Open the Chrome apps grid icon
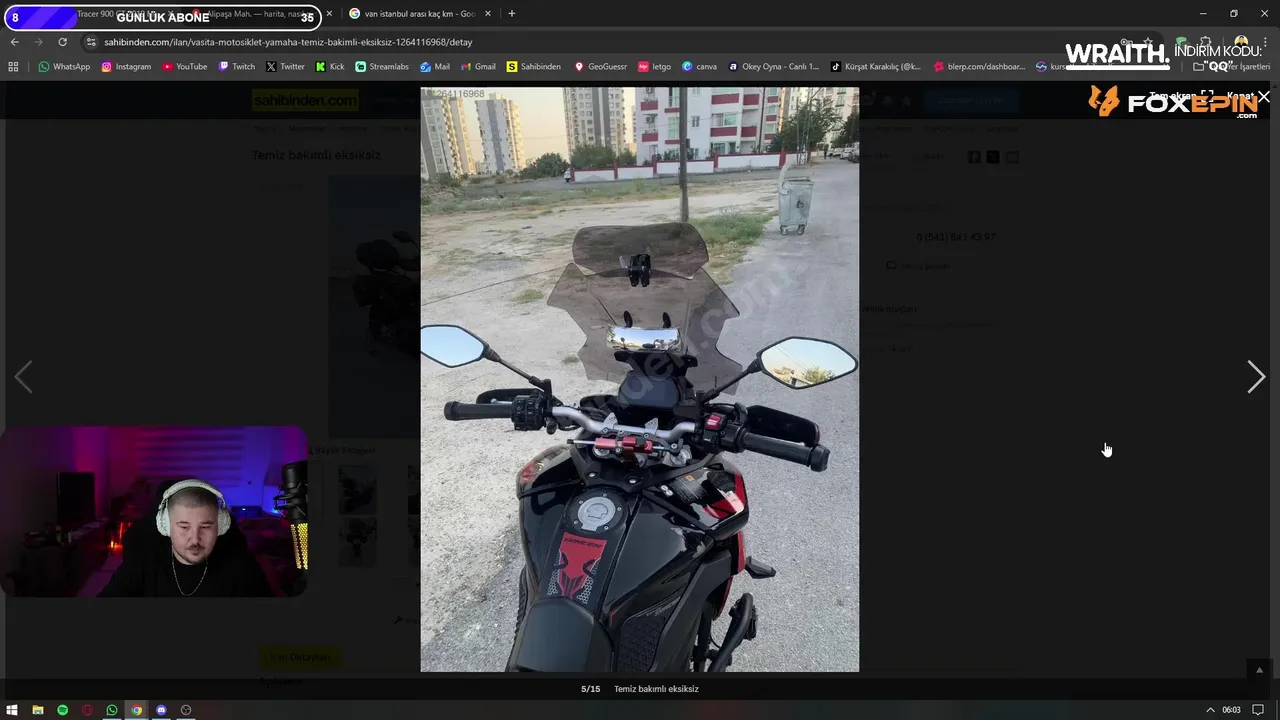This screenshot has height=720, width=1280. (x=13, y=67)
